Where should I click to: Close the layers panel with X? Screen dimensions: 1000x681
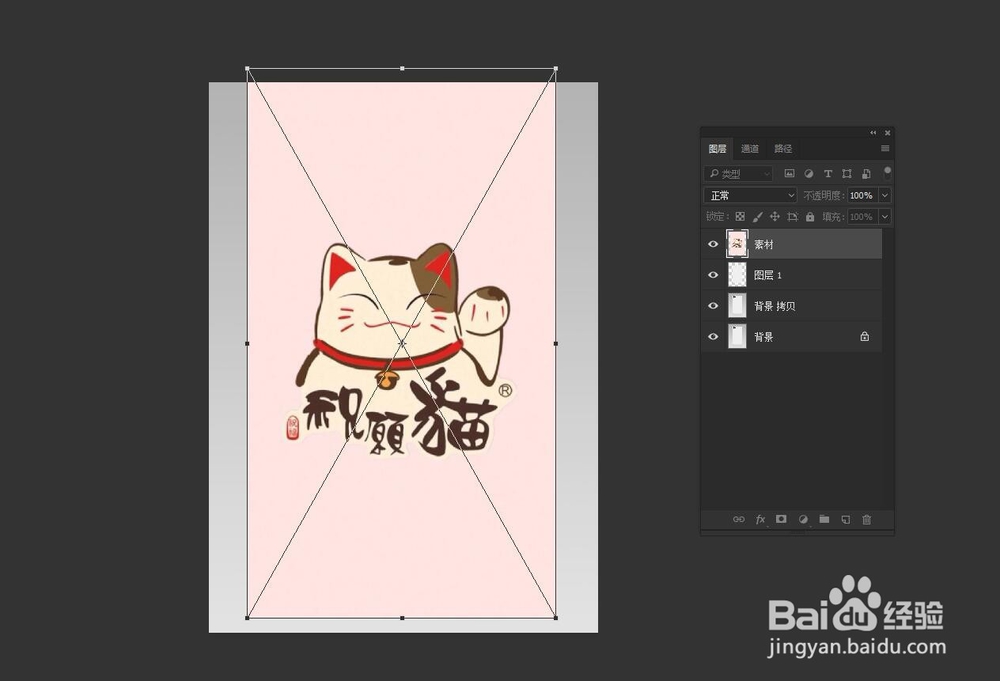(887, 133)
